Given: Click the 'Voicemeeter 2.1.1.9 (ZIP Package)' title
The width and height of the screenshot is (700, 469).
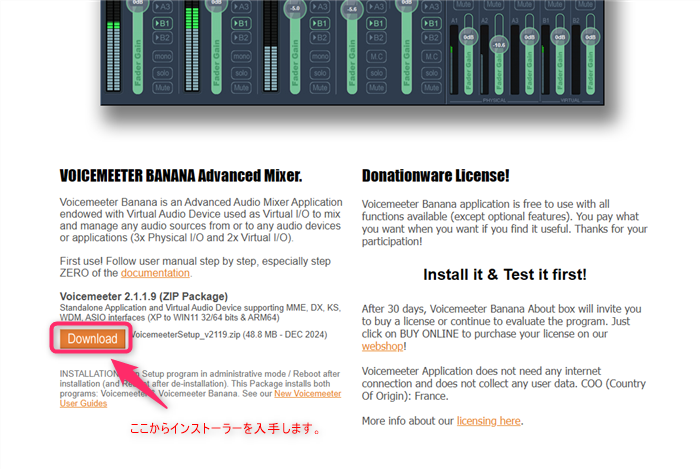Looking at the screenshot, I should (x=144, y=296).
